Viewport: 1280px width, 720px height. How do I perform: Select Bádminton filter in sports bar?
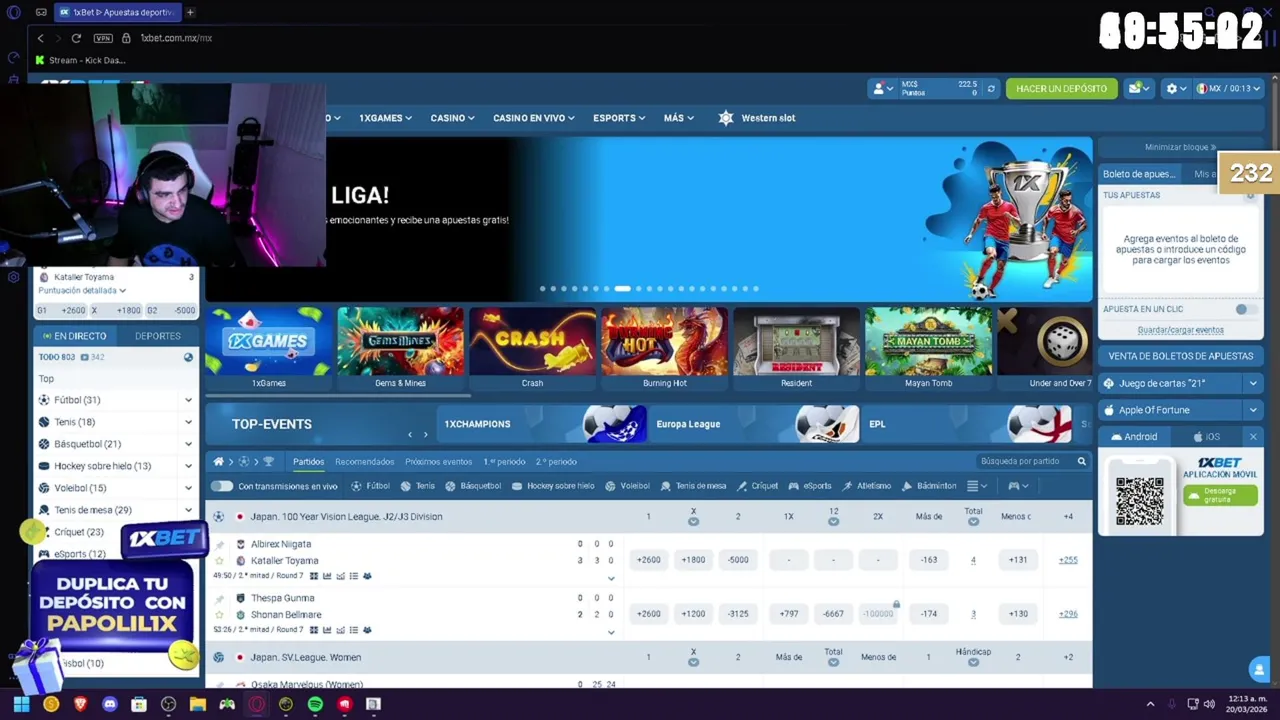929,486
